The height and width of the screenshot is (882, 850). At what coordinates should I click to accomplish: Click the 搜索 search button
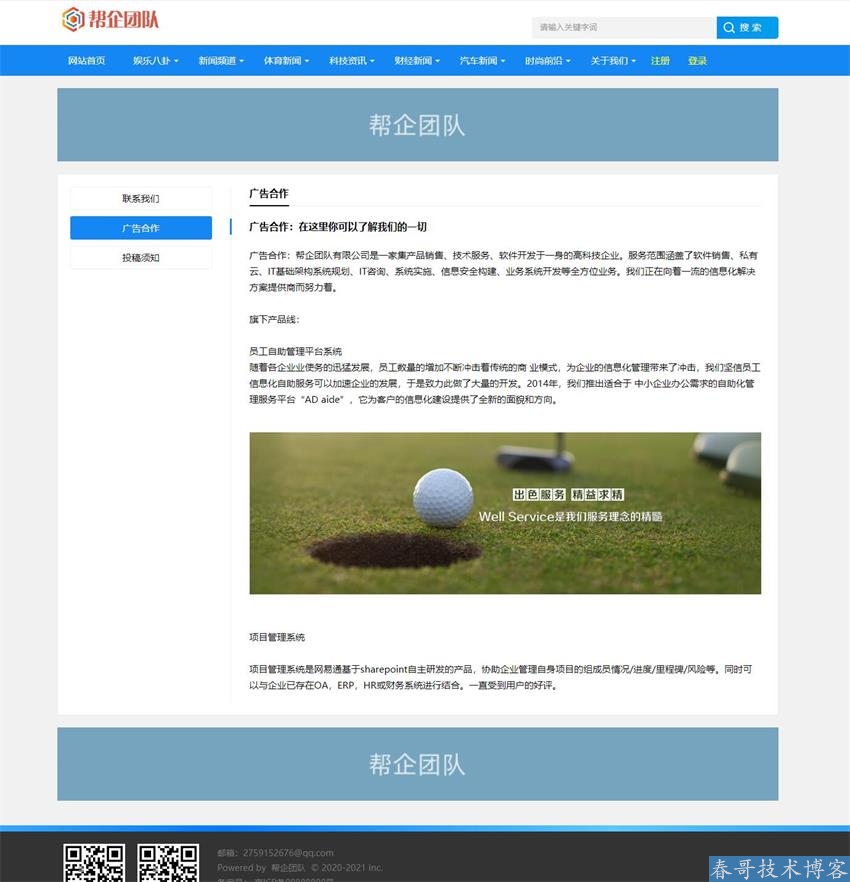[747, 28]
